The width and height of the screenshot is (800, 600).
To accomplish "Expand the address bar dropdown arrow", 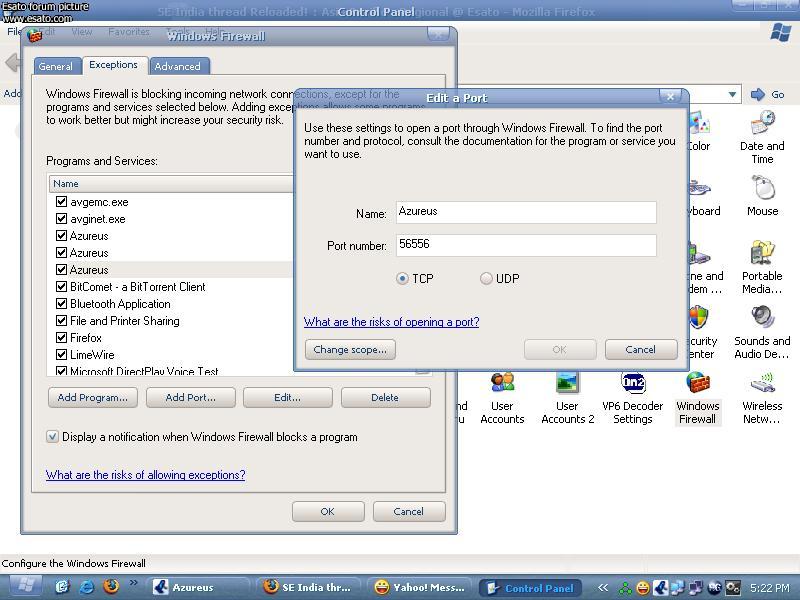I will 732,95.
